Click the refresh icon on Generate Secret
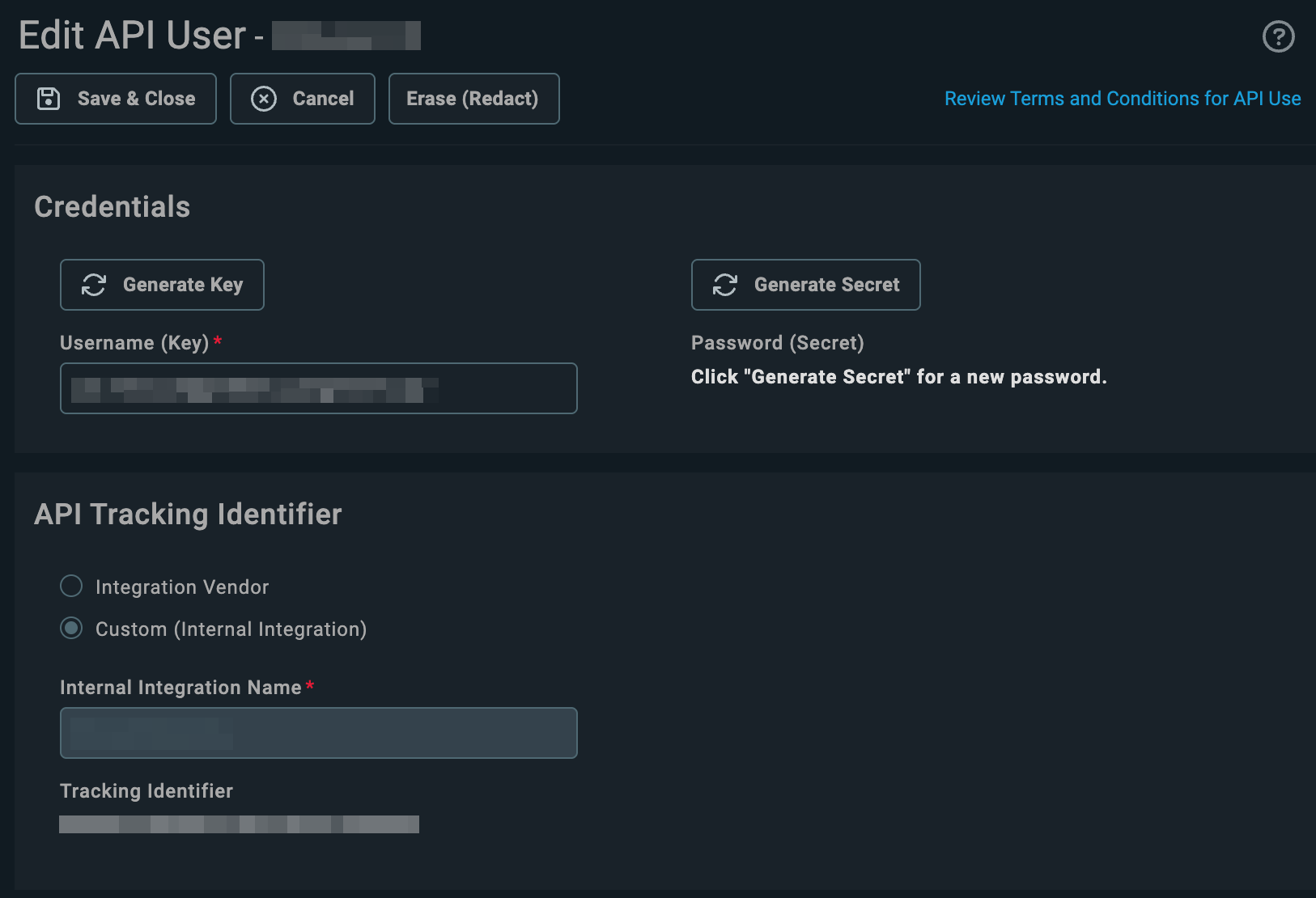 coord(725,285)
